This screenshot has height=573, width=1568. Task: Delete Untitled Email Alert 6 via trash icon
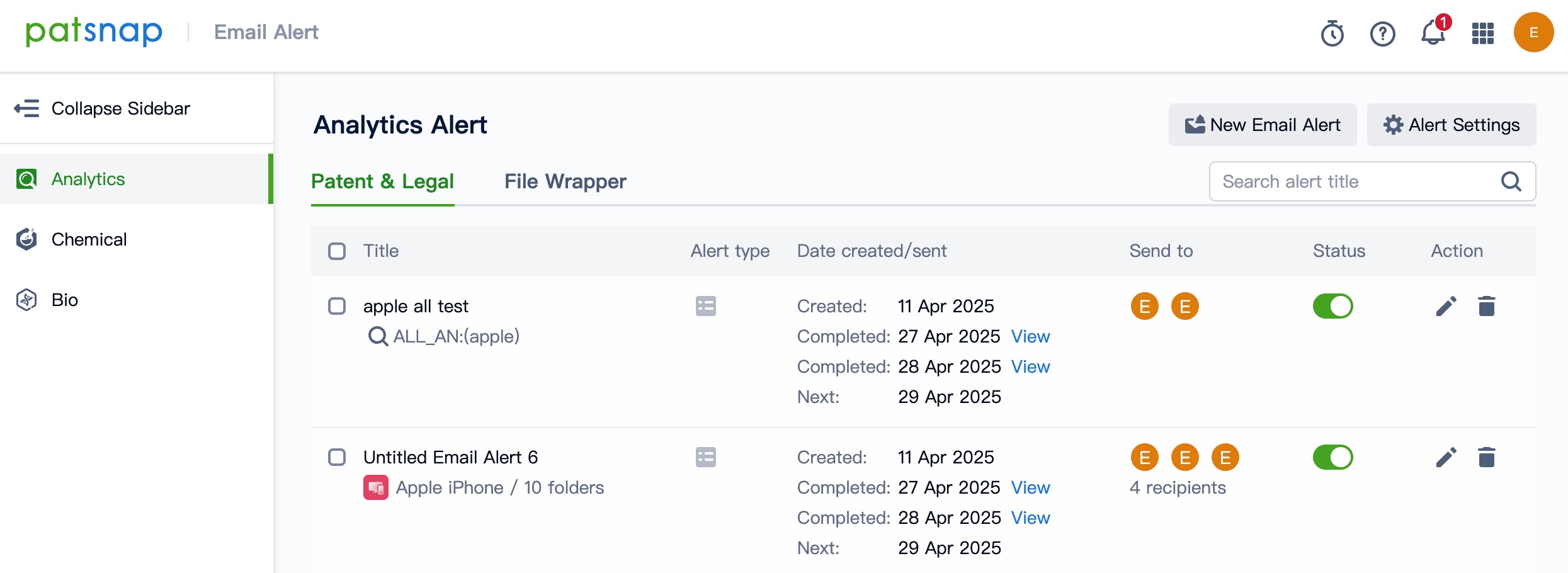click(1487, 458)
